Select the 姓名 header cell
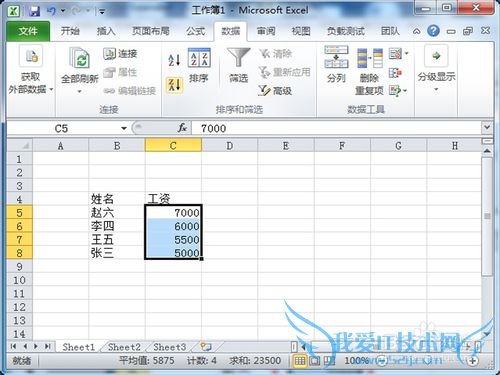Image resolution: width=500 pixels, height=375 pixels. coord(117,199)
